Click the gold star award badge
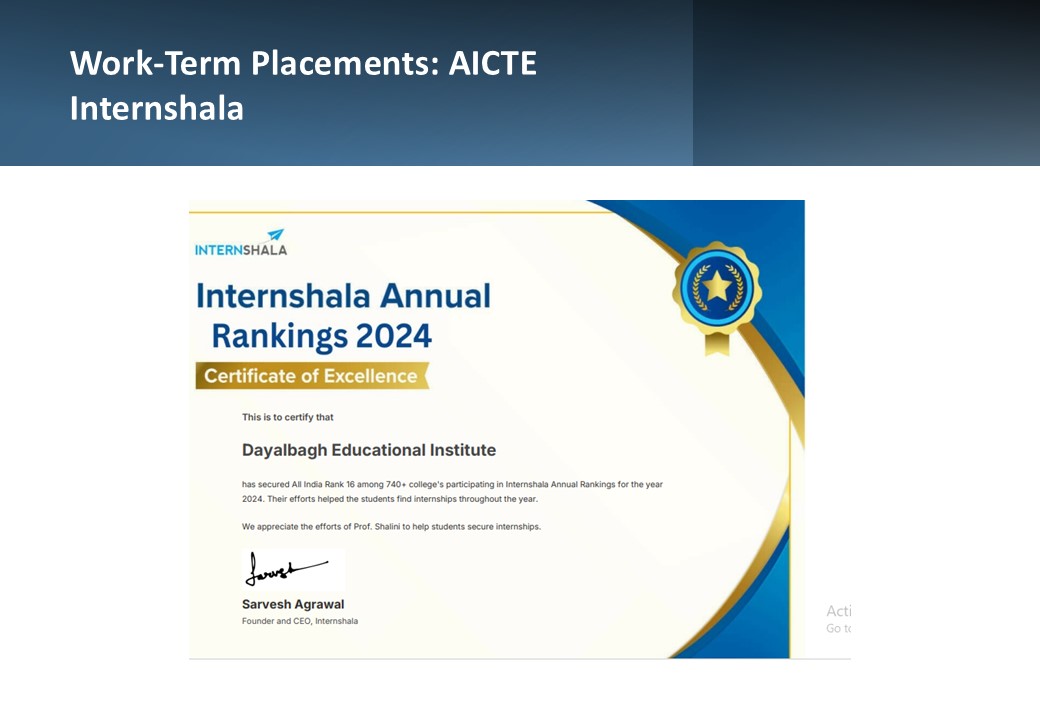Viewport: 1040px width, 720px height. pos(717,298)
